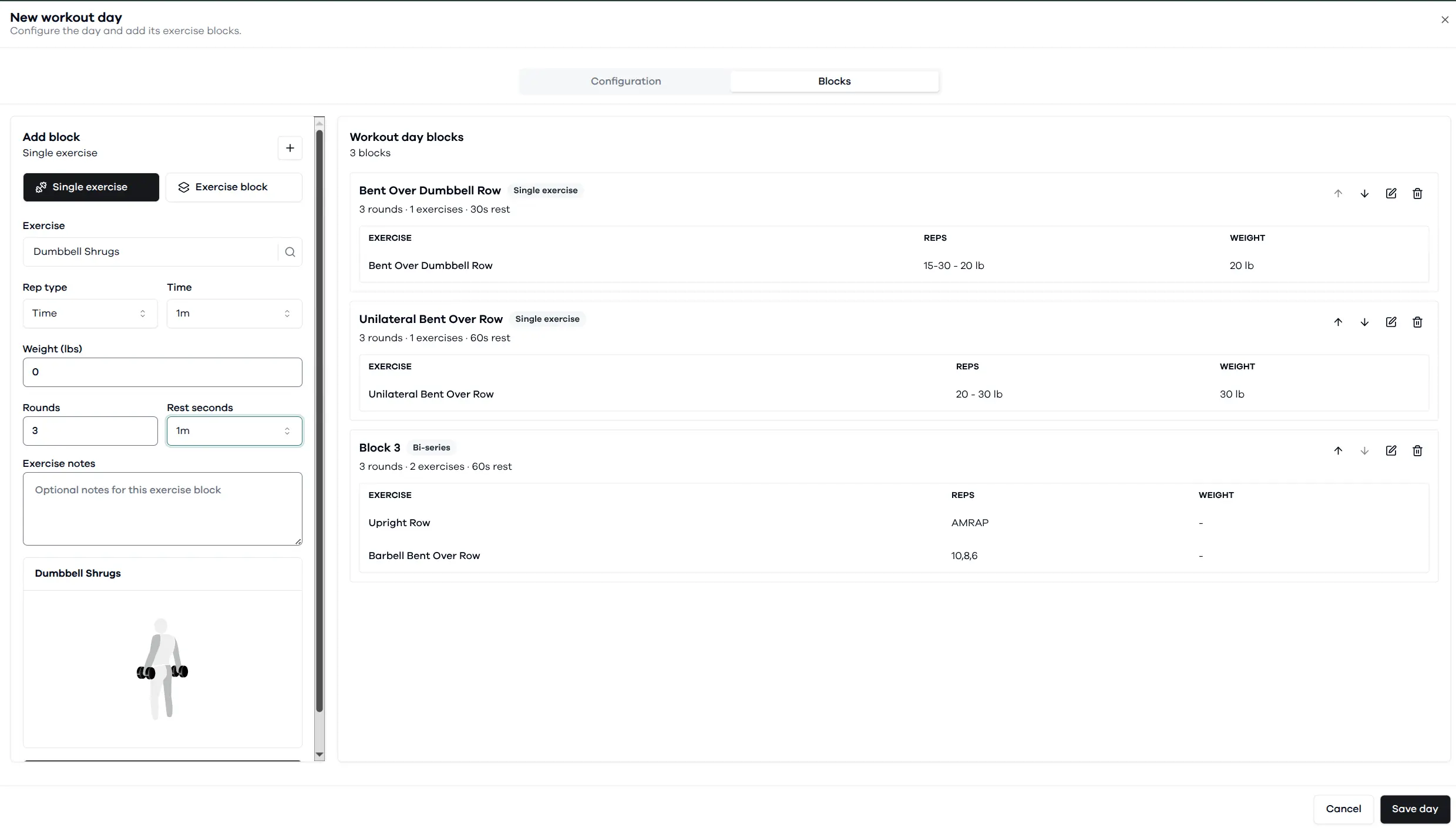
Task: Click the 15-30 - 20 lb reps value
Action: tap(954, 266)
